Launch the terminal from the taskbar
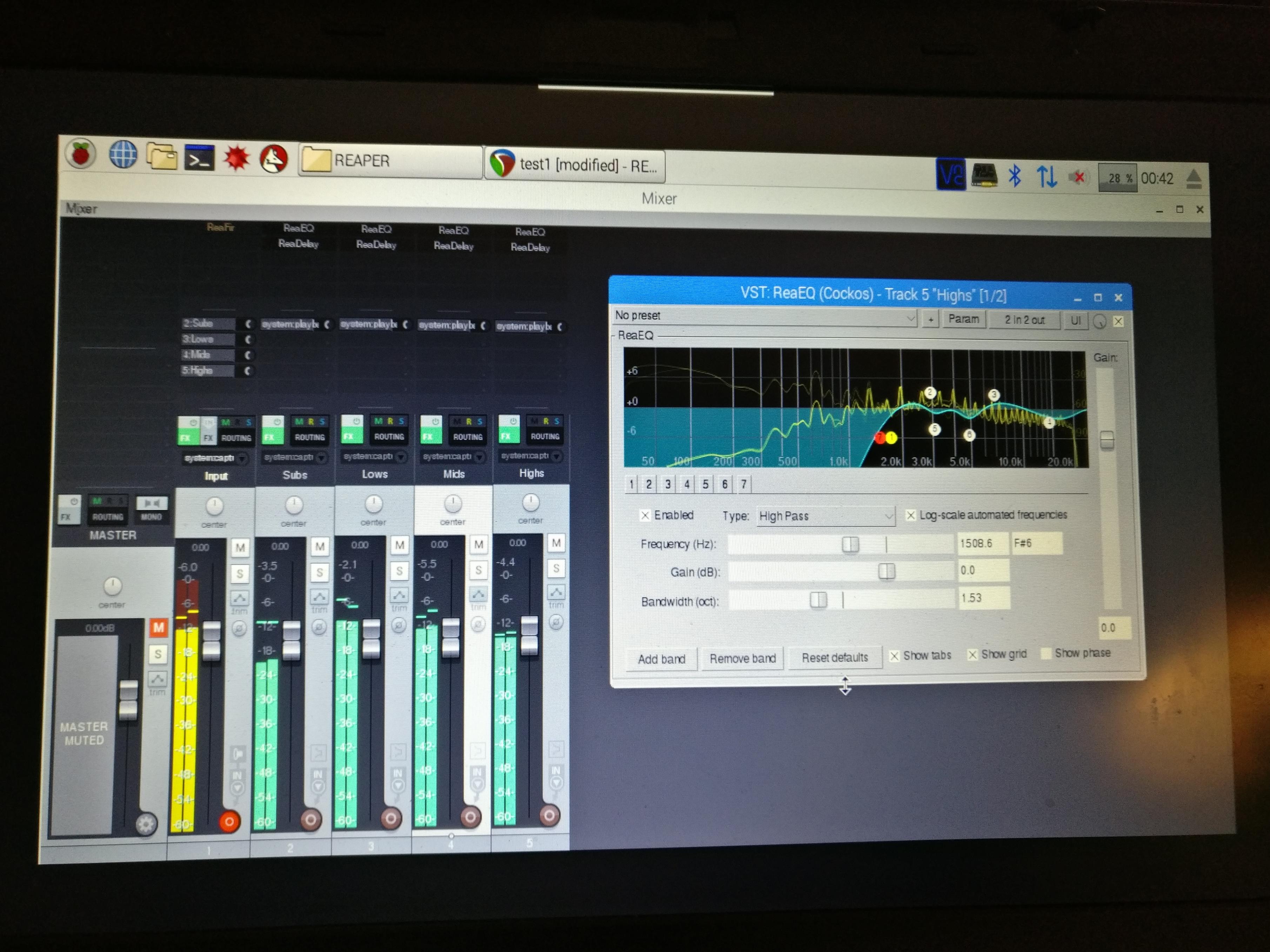This screenshot has width=1270, height=952. coord(199,158)
